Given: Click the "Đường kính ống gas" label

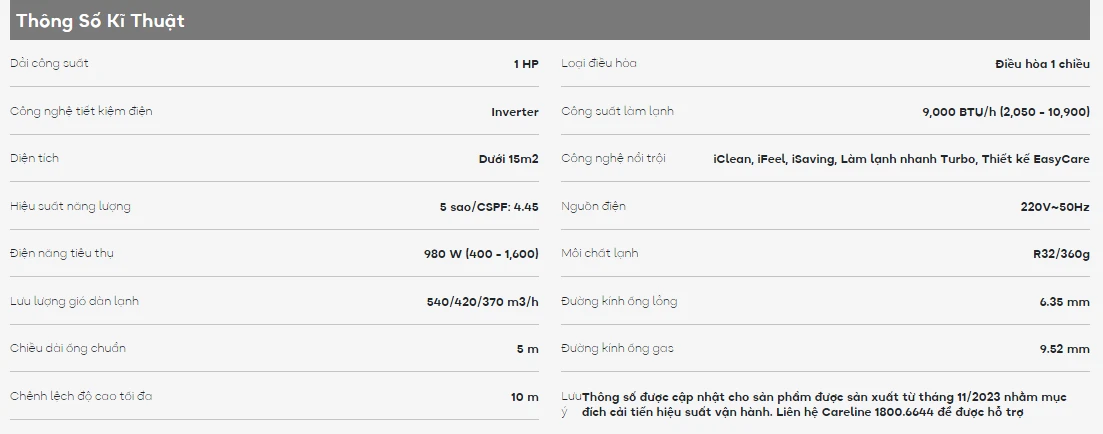Looking at the screenshot, I should [617, 348].
